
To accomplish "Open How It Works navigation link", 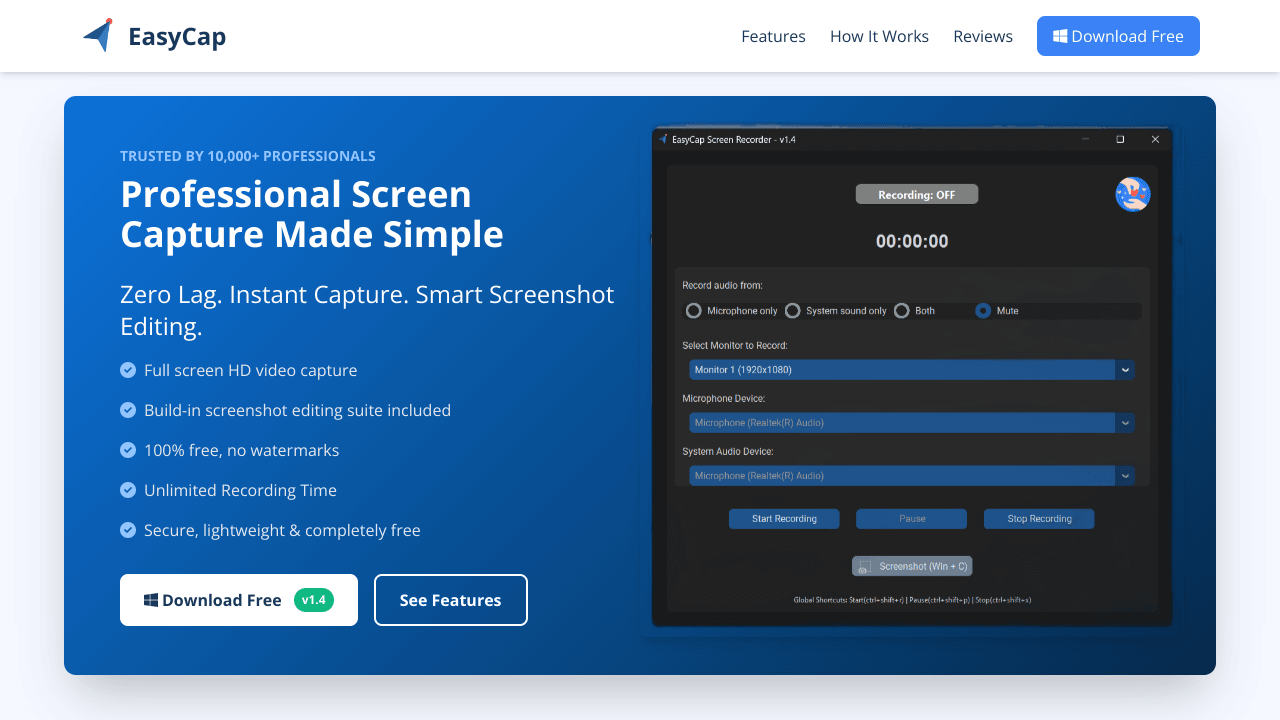I will pos(879,36).
